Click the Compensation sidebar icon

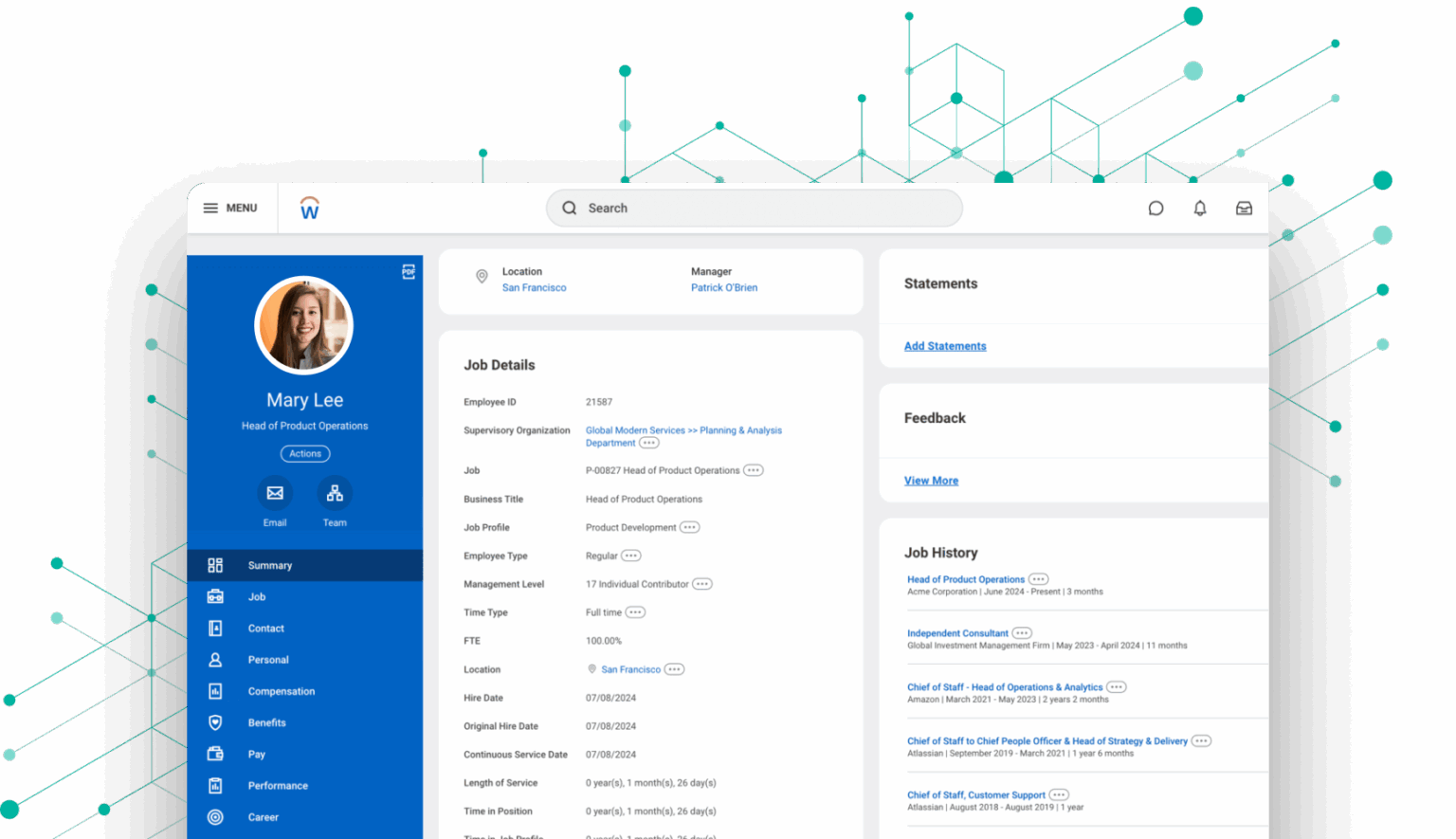[215, 691]
